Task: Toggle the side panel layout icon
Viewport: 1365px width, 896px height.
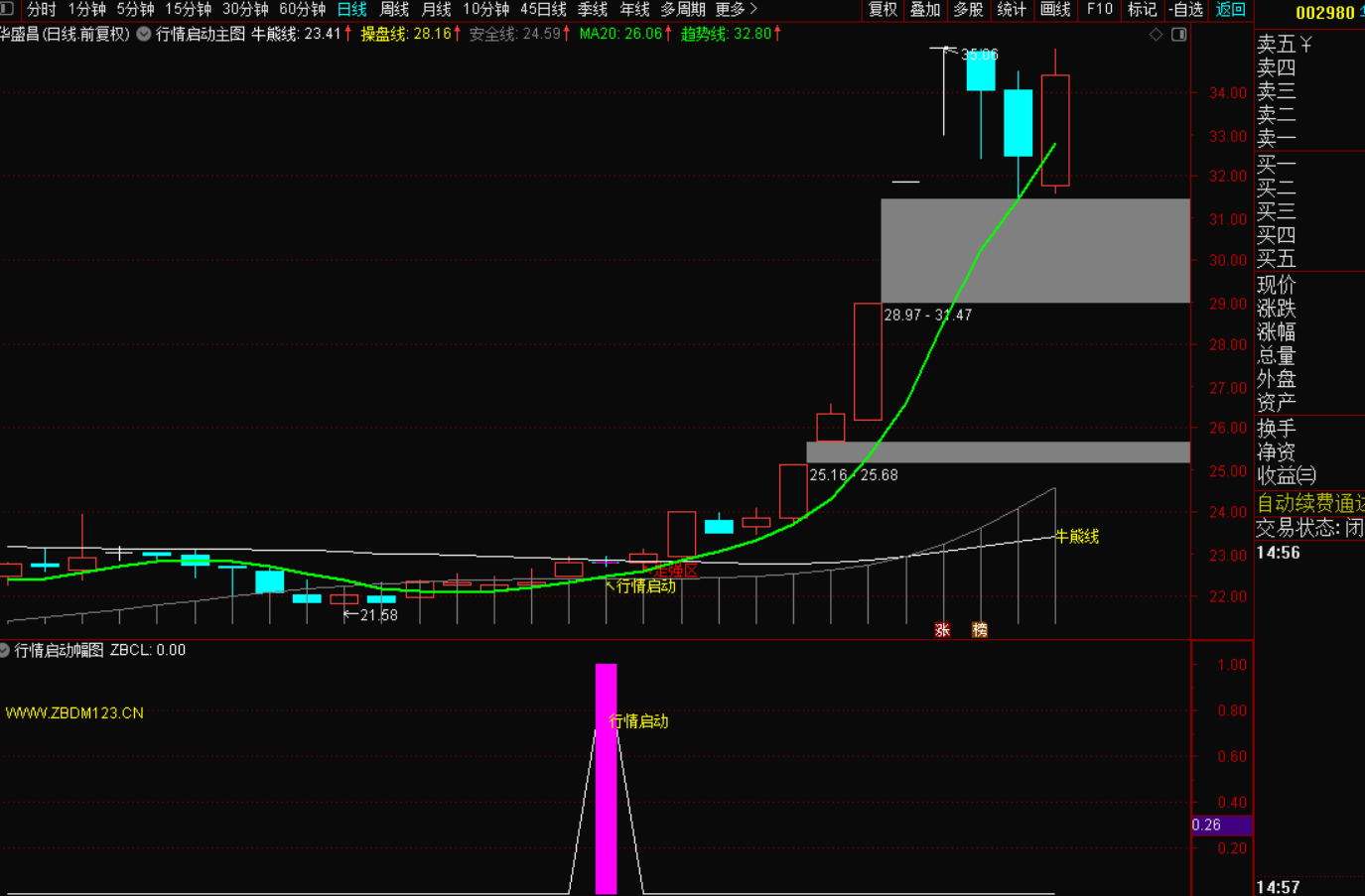Action: pos(1179,35)
